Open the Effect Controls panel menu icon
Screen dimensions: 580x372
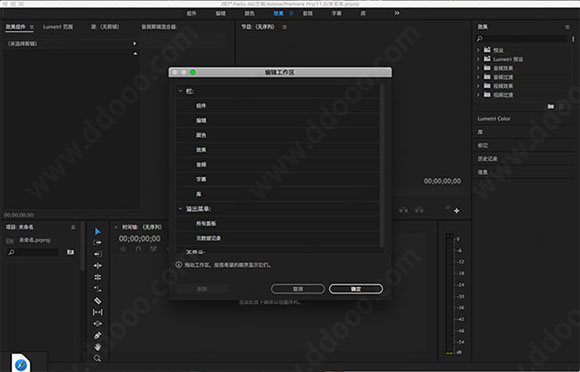point(31,27)
